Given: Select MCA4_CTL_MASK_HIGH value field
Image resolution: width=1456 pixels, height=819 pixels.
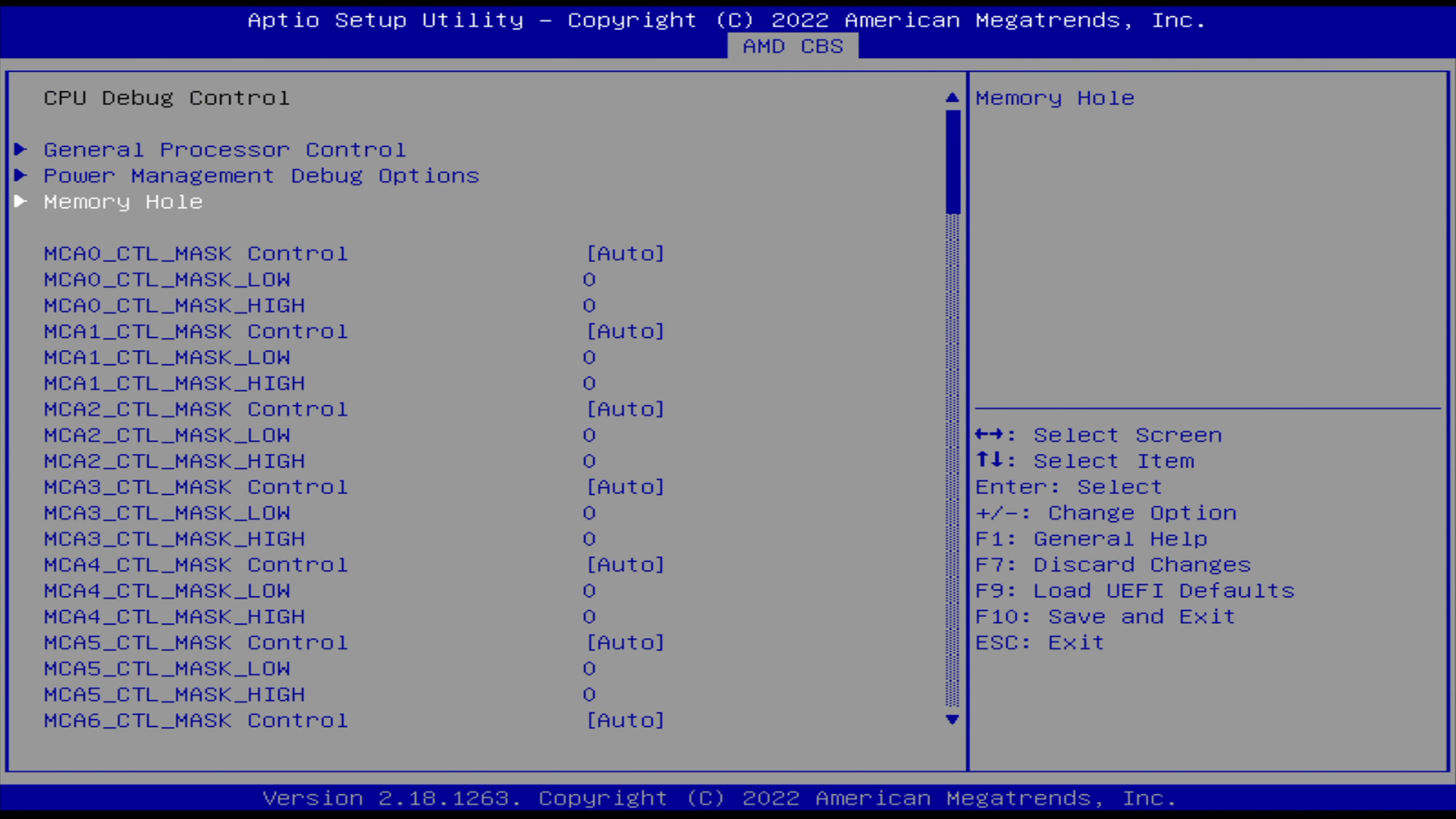Looking at the screenshot, I should [x=590, y=617].
